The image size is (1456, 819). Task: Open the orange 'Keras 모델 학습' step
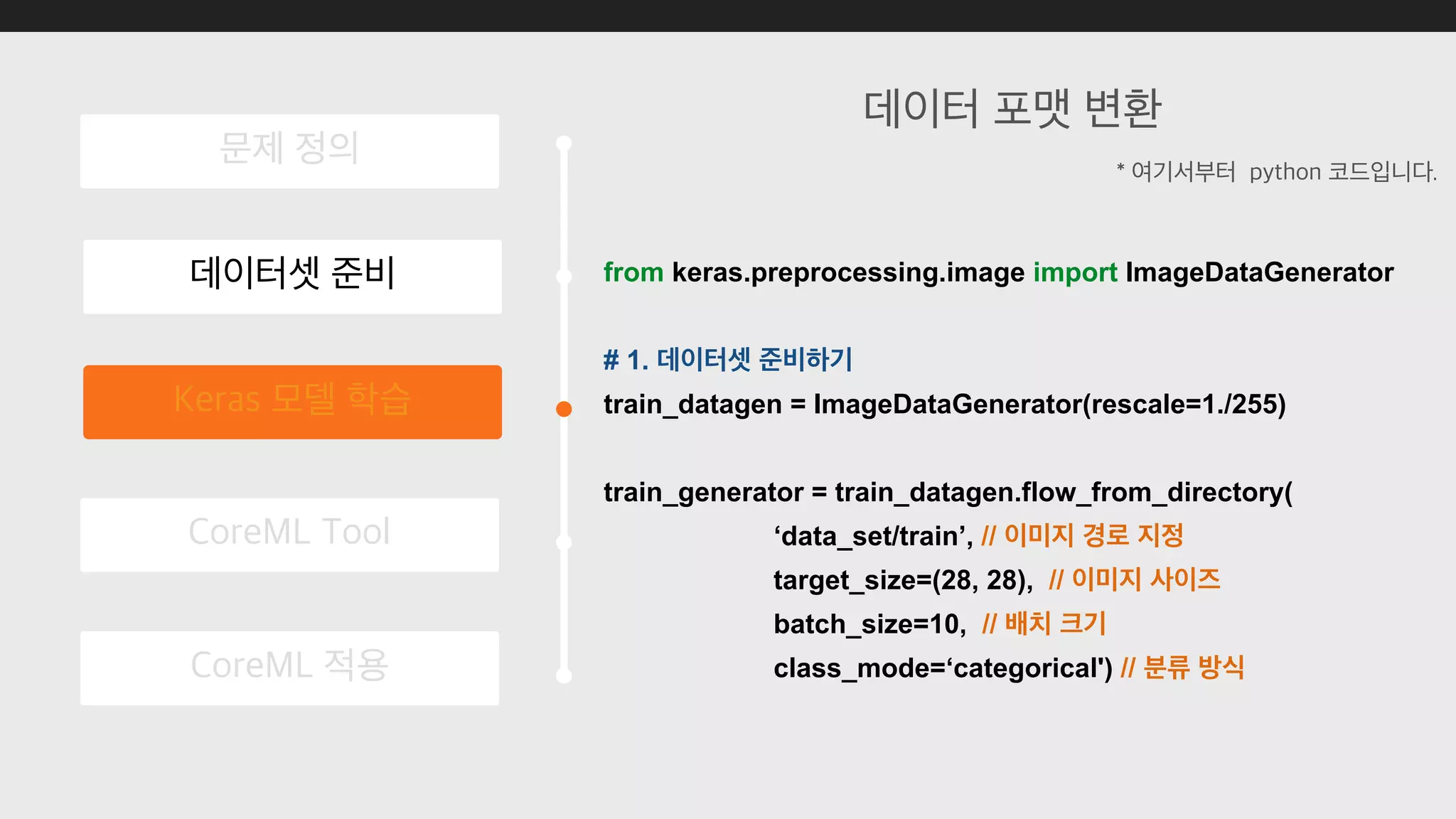(292, 402)
